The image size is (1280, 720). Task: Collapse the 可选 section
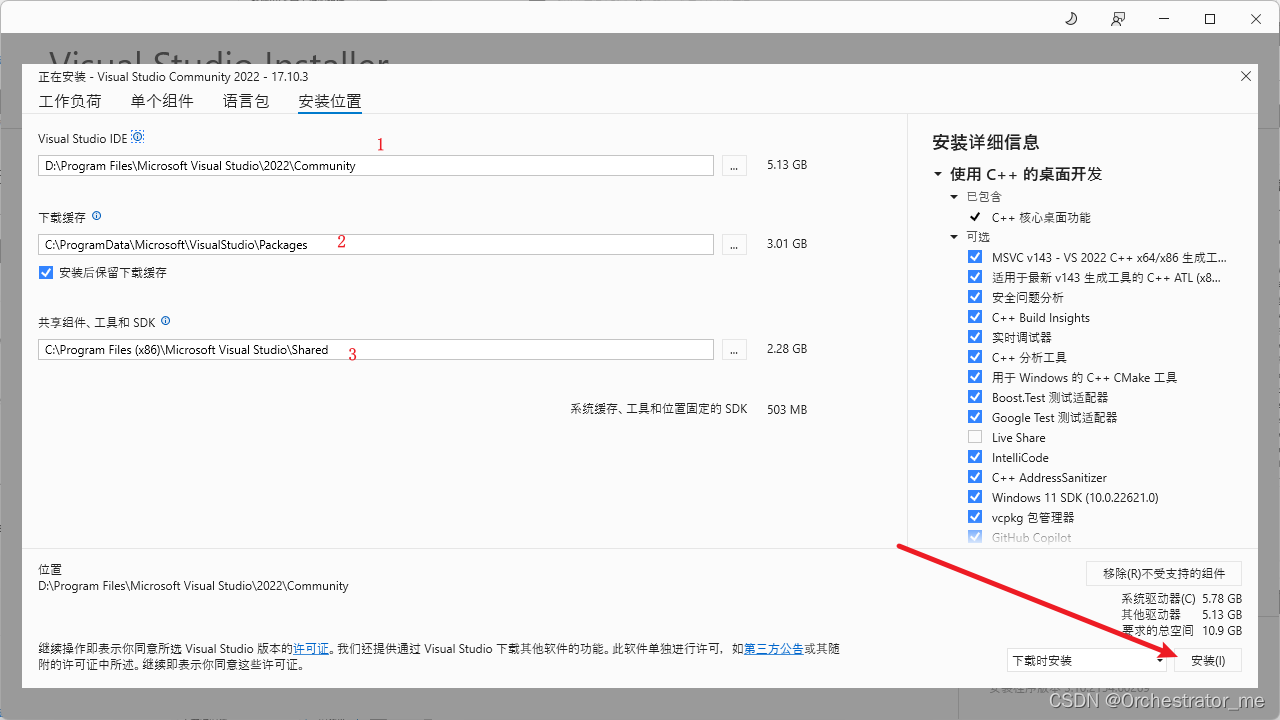click(954, 237)
